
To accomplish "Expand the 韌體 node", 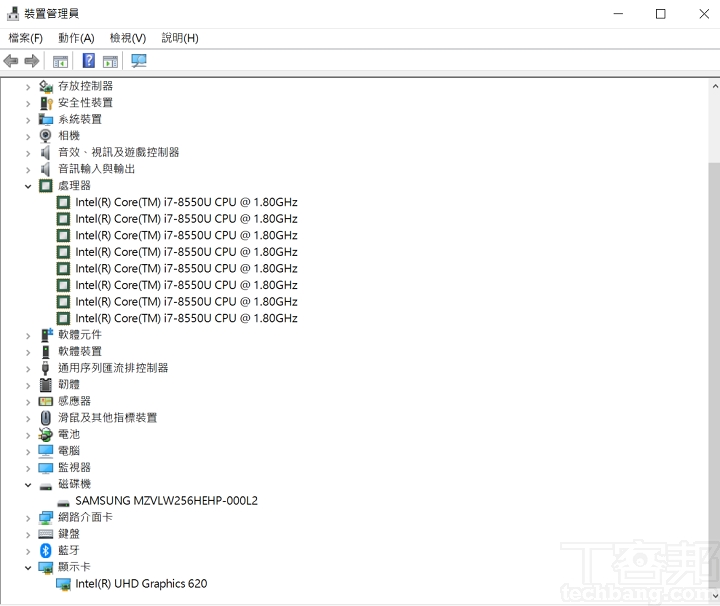I will pos(28,385).
